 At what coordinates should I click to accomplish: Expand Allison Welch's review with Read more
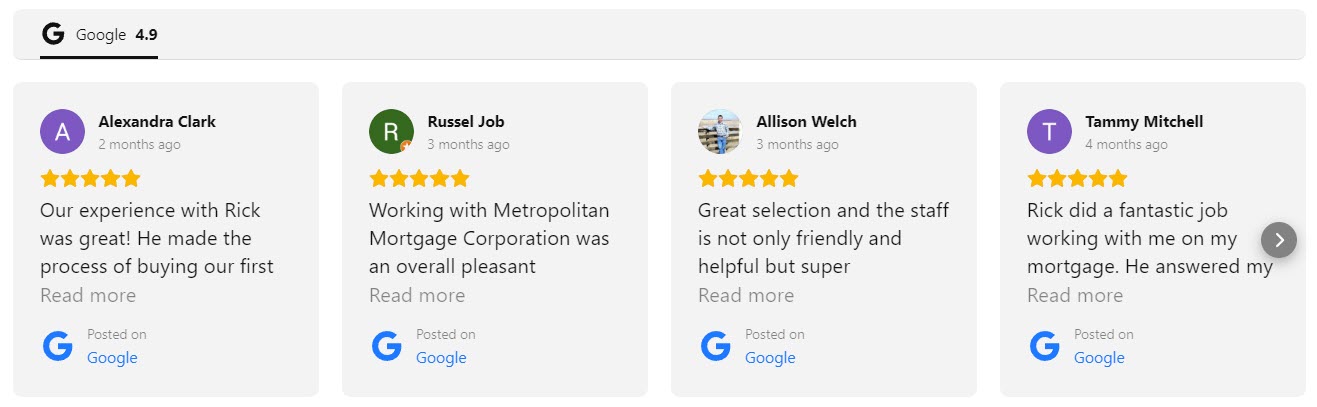(746, 295)
